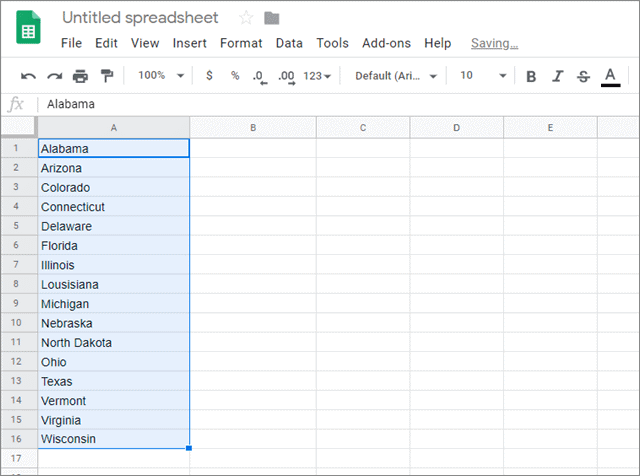Open the 100% zoom dropdown
The width and height of the screenshot is (640, 476).
pos(161,76)
